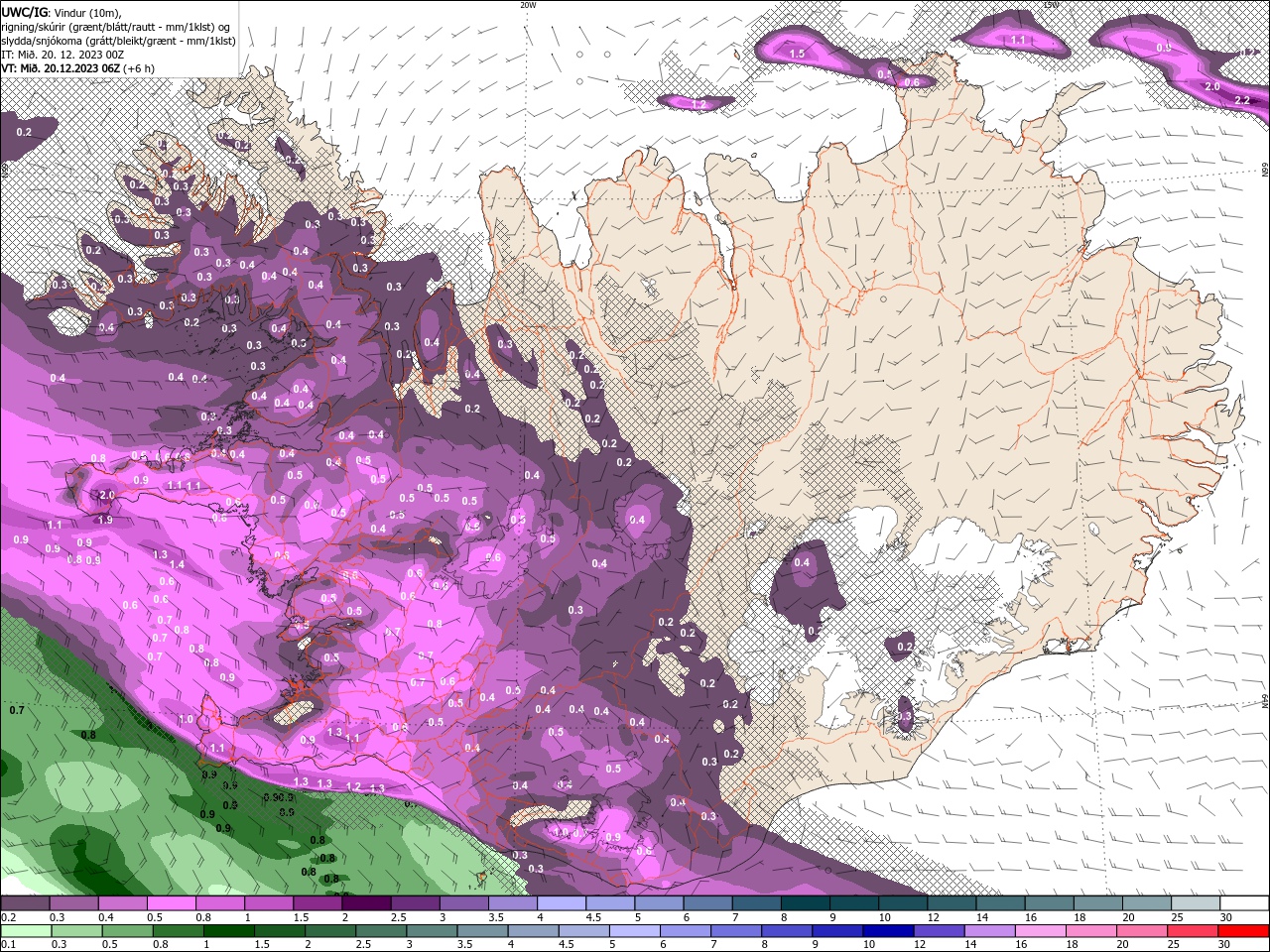1270x952 pixels.
Task: Click the '30' label under the top legend row
Action: tap(1226, 918)
